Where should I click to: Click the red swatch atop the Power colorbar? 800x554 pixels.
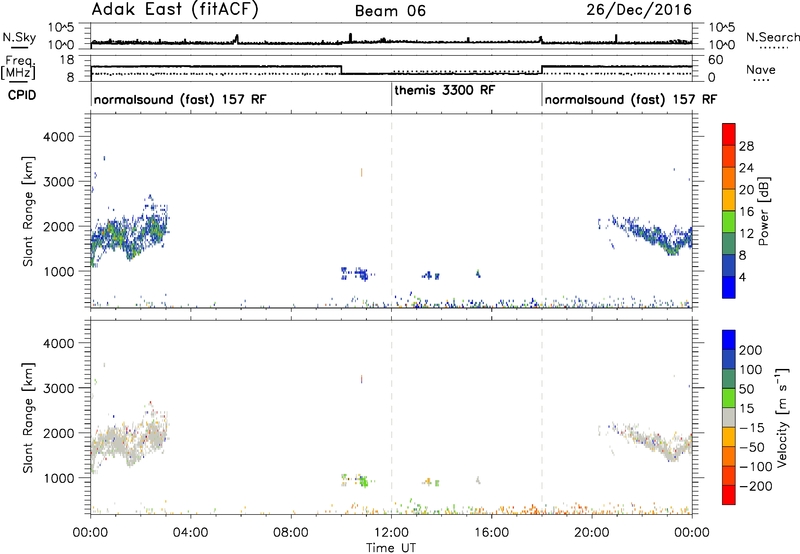729,134
